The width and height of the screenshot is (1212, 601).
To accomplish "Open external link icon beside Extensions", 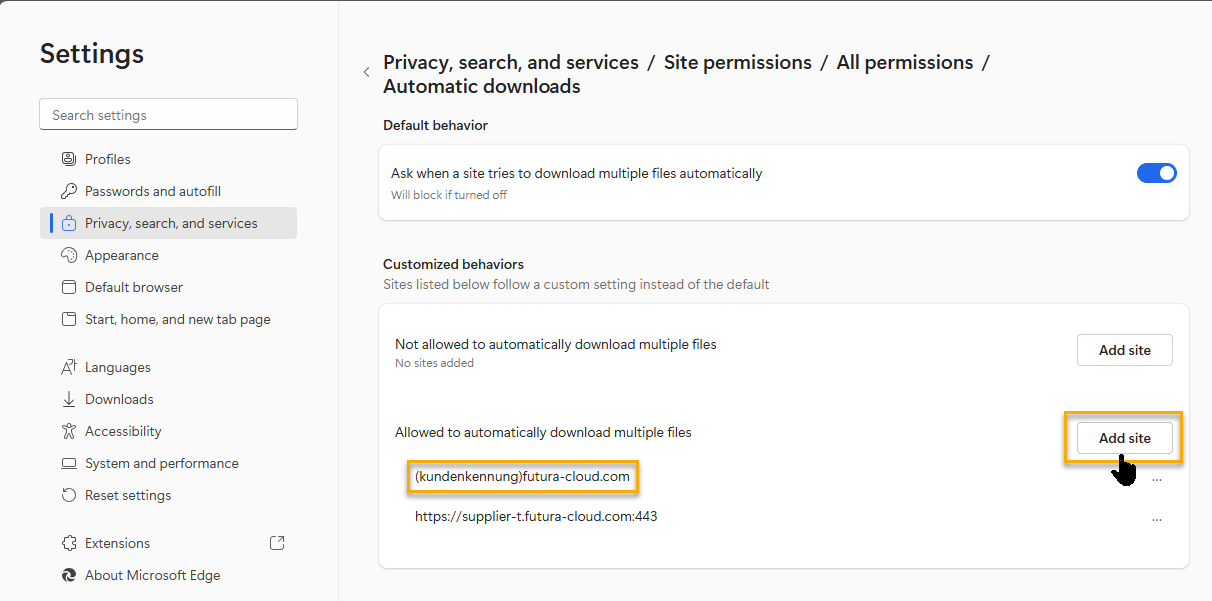I will (x=277, y=543).
